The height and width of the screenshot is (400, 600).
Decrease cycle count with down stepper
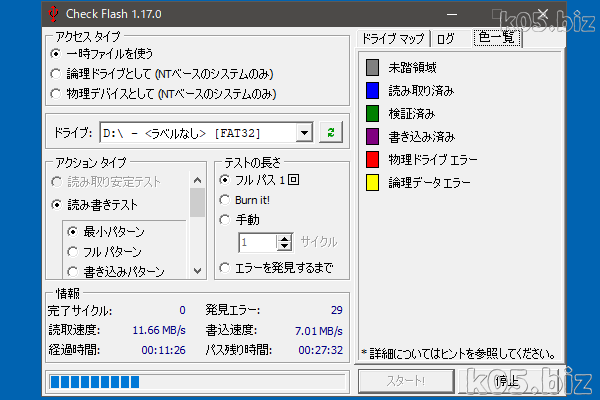tap(284, 247)
